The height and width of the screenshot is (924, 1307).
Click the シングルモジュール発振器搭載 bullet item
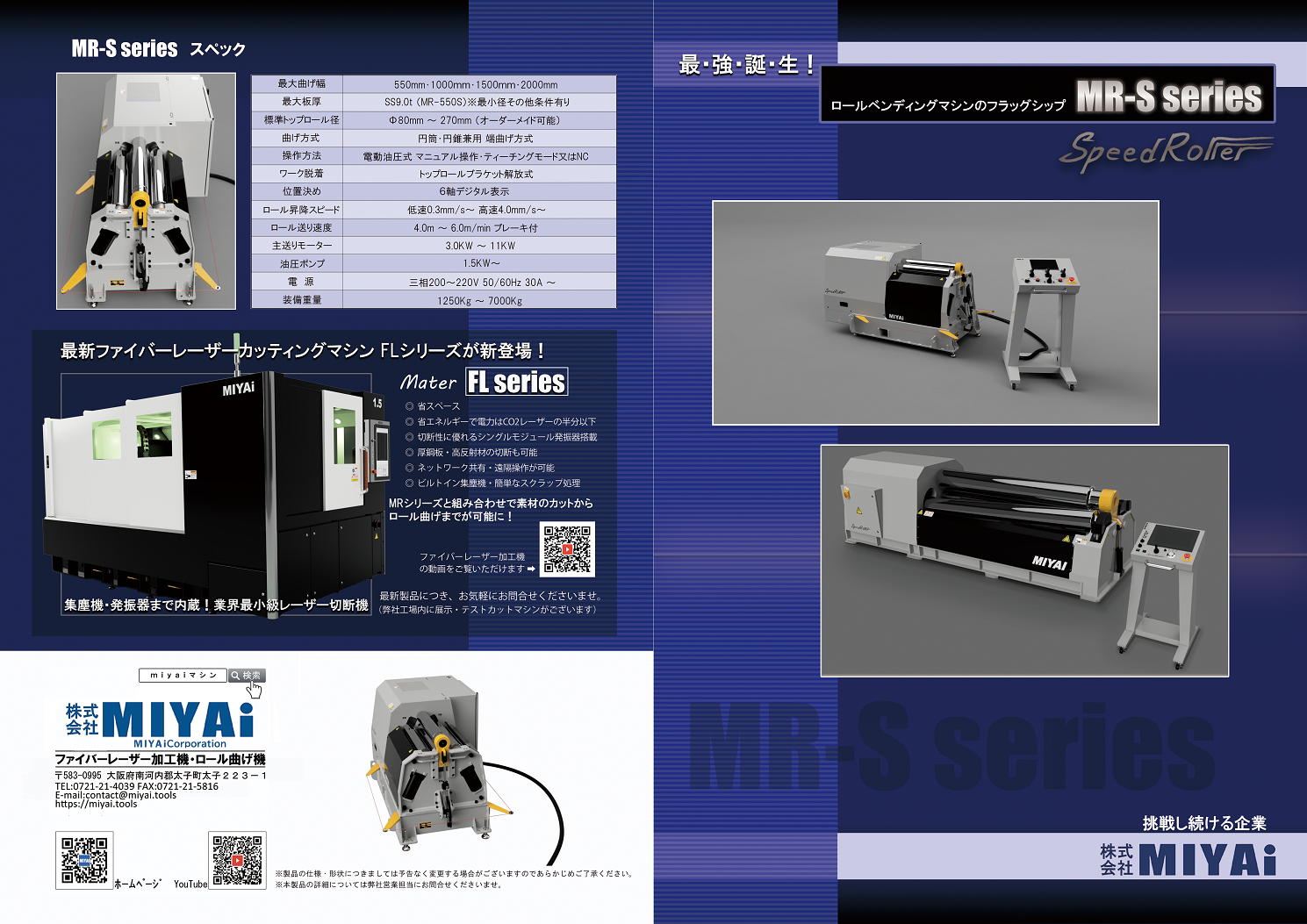tap(500, 437)
